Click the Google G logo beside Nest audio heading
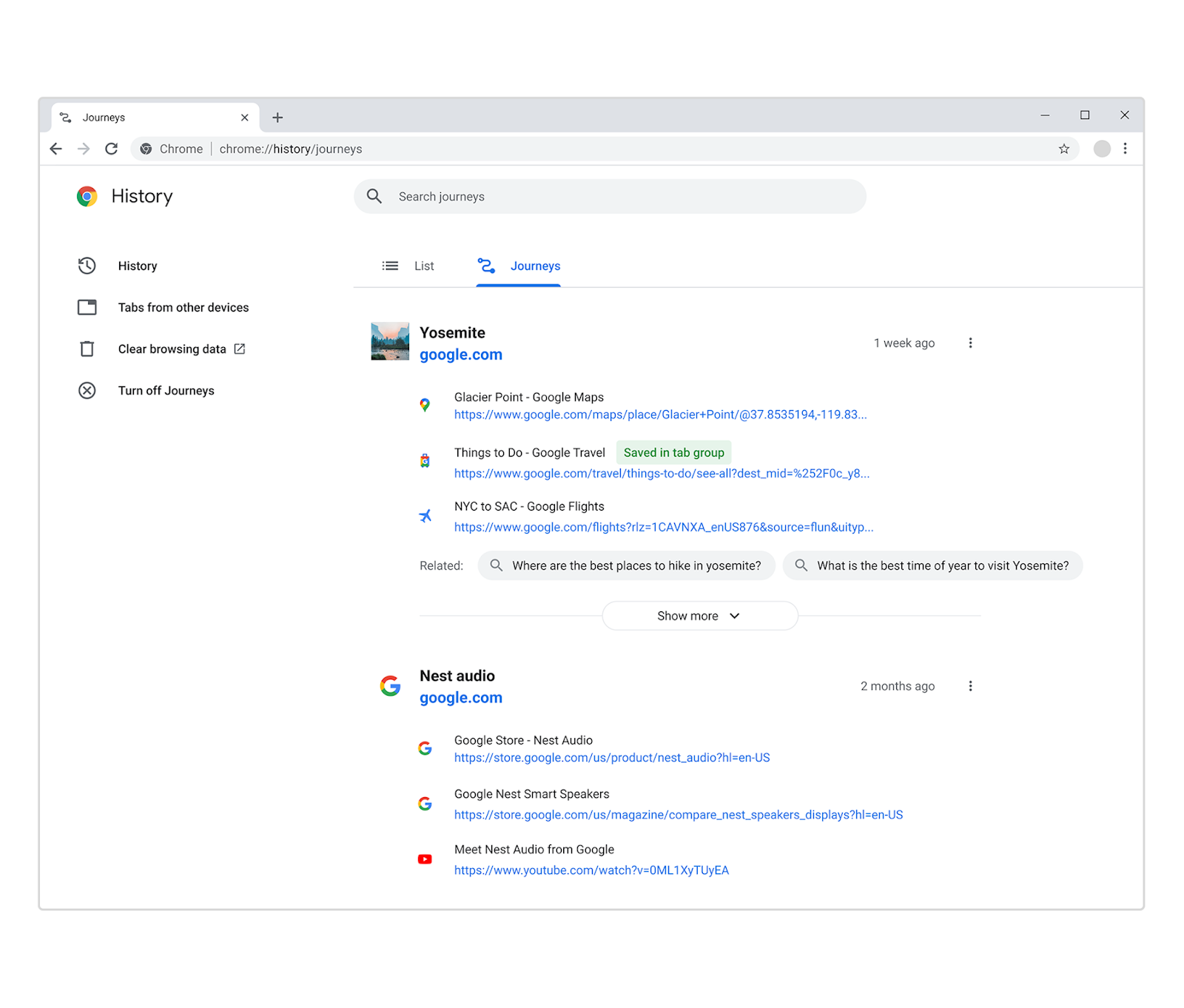1184x1008 pixels. pyautogui.click(x=390, y=686)
